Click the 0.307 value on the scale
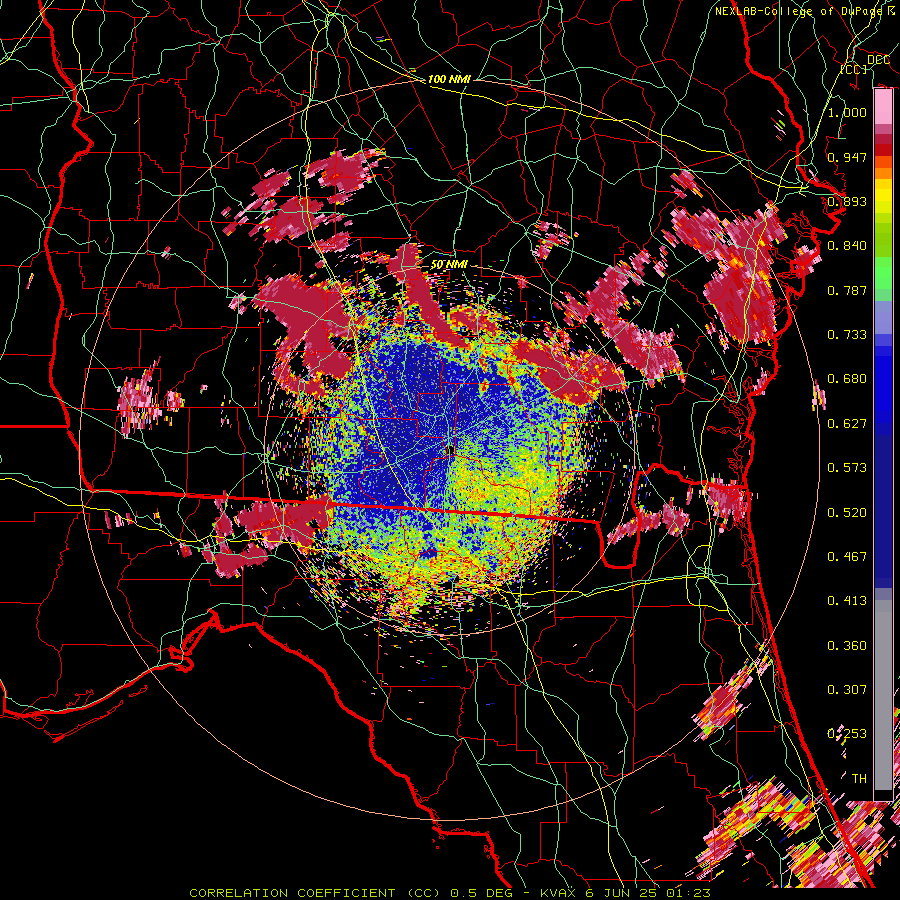Screen dimensions: 900x900 tap(847, 689)
